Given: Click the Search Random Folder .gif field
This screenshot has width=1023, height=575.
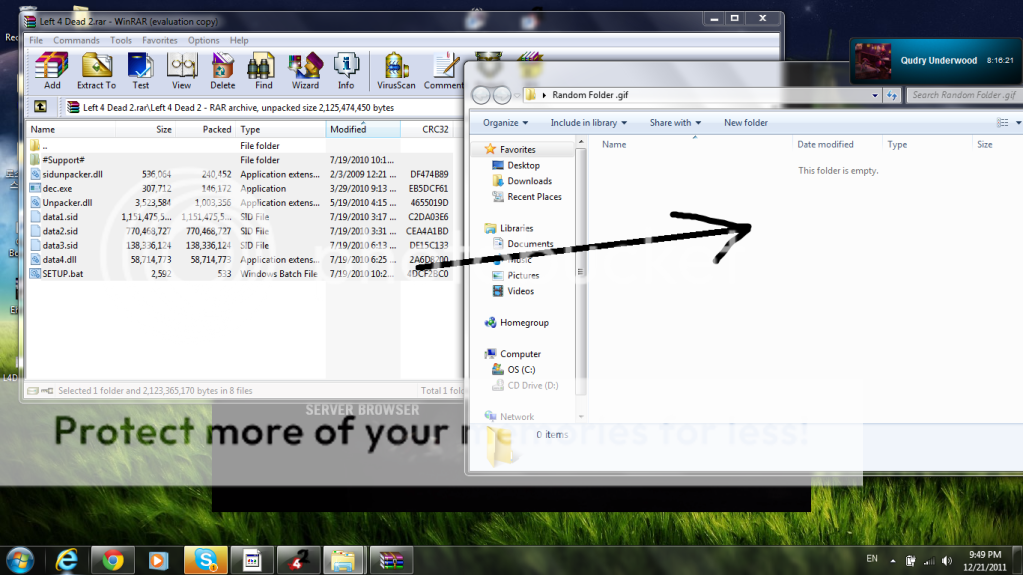Looking at the screenshot, I should (964, 95).
